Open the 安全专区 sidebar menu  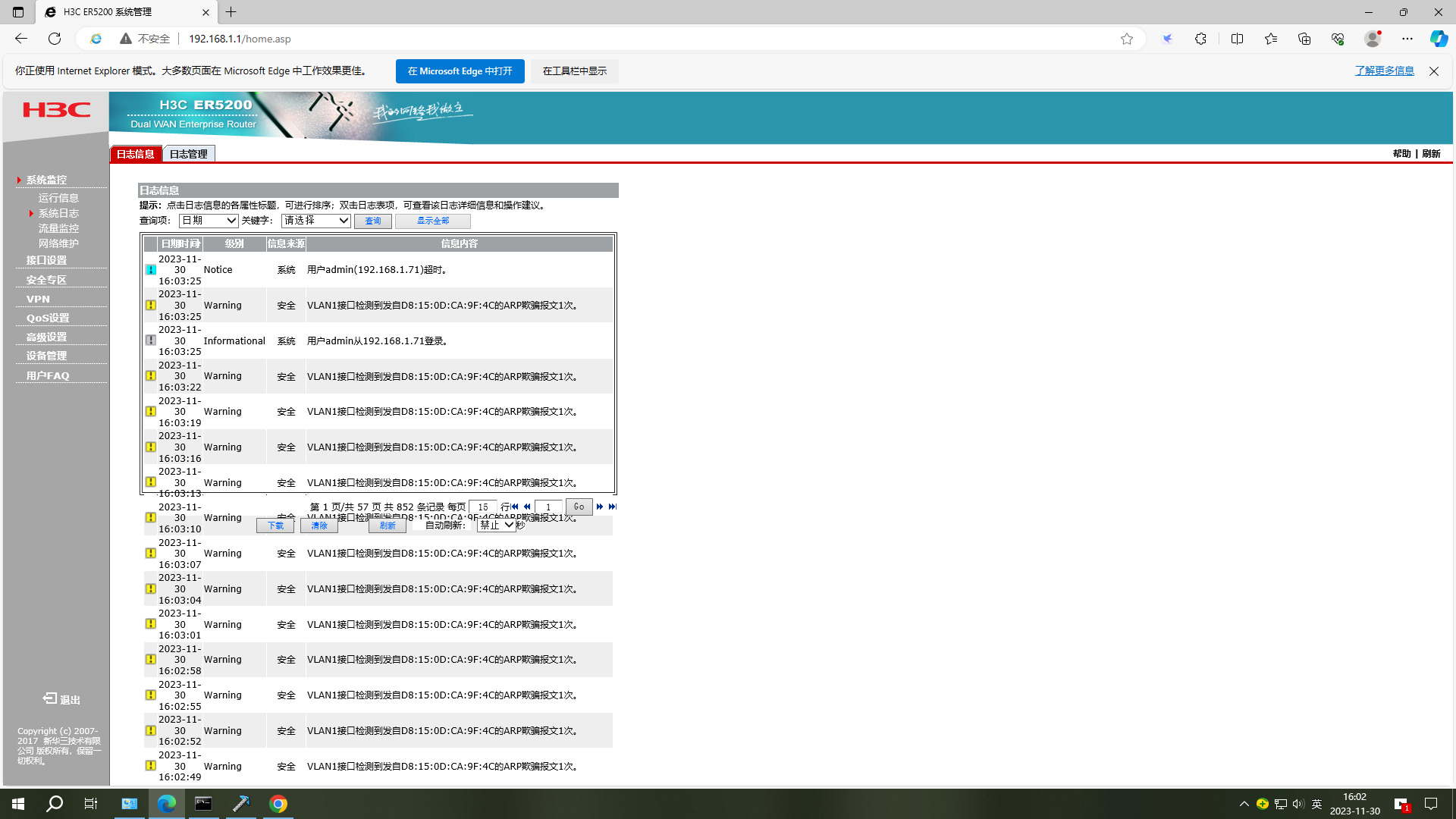pyautogui.click(x=46, y=280)
